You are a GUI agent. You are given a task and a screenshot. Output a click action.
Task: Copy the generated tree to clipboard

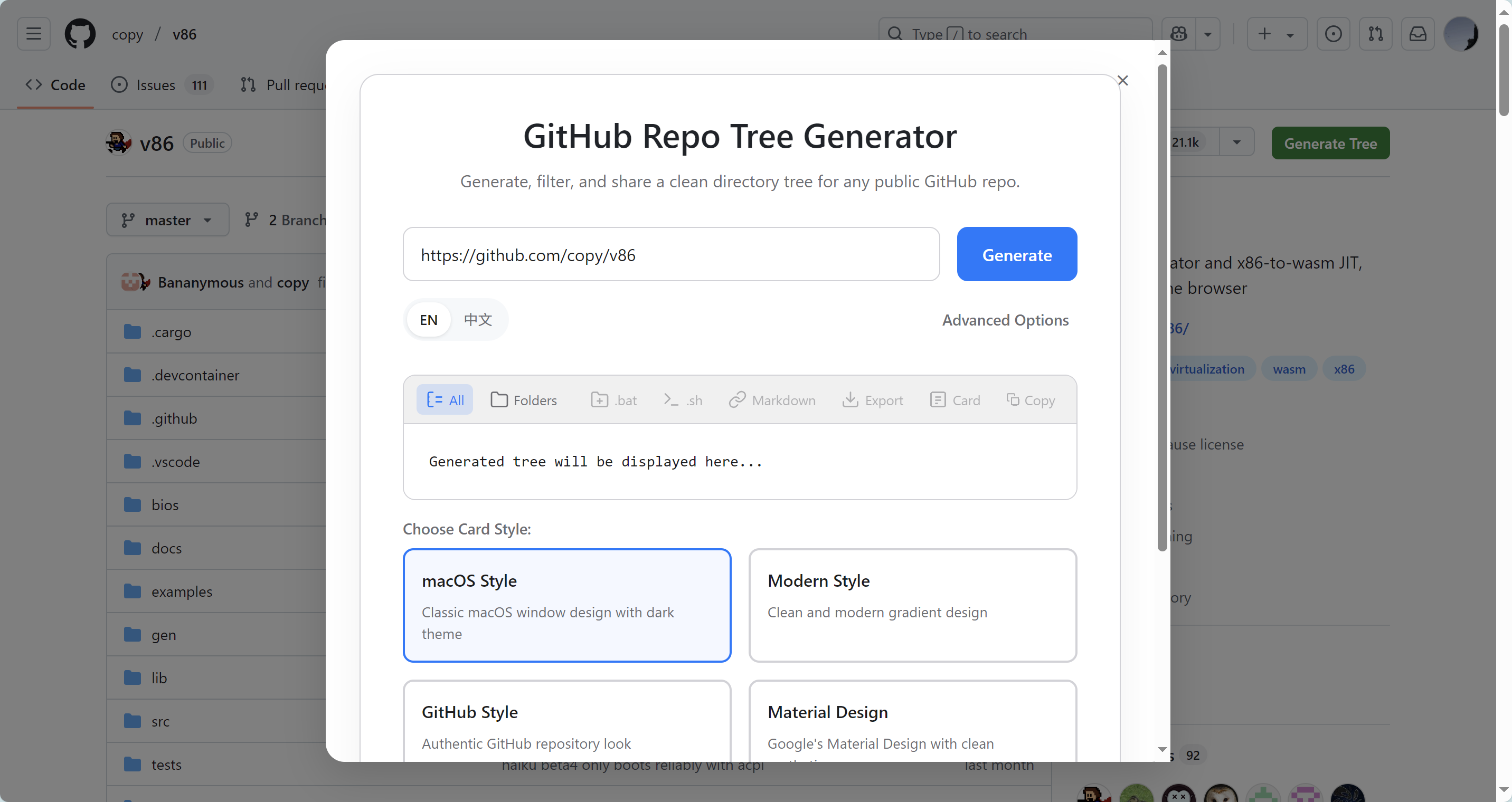[x=1030, y=400]
